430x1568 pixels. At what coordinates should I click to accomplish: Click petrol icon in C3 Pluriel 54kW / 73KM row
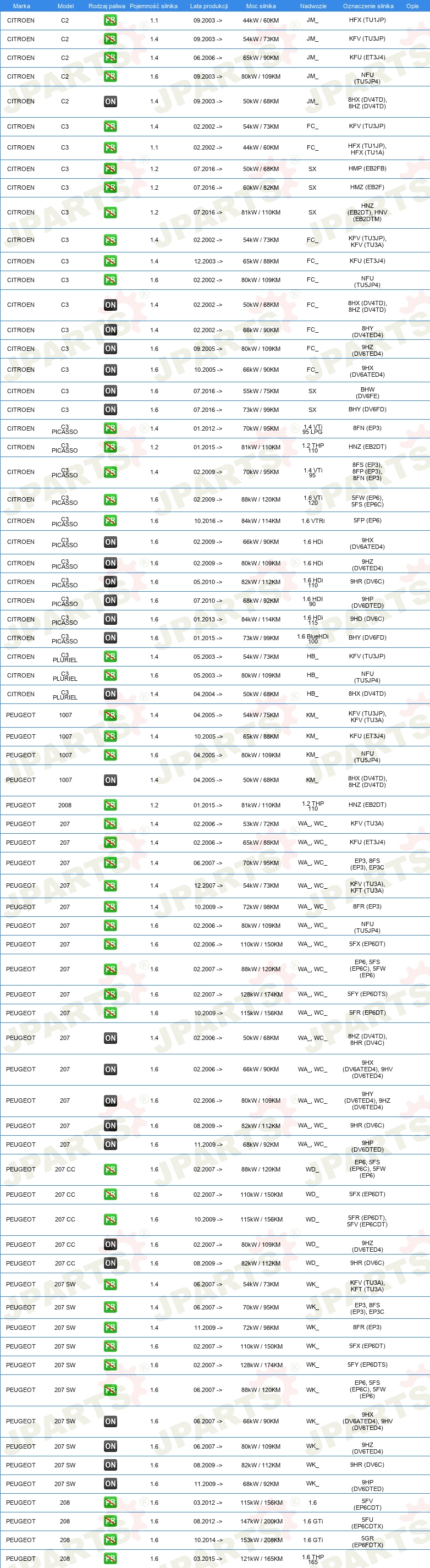pos(110,657)
